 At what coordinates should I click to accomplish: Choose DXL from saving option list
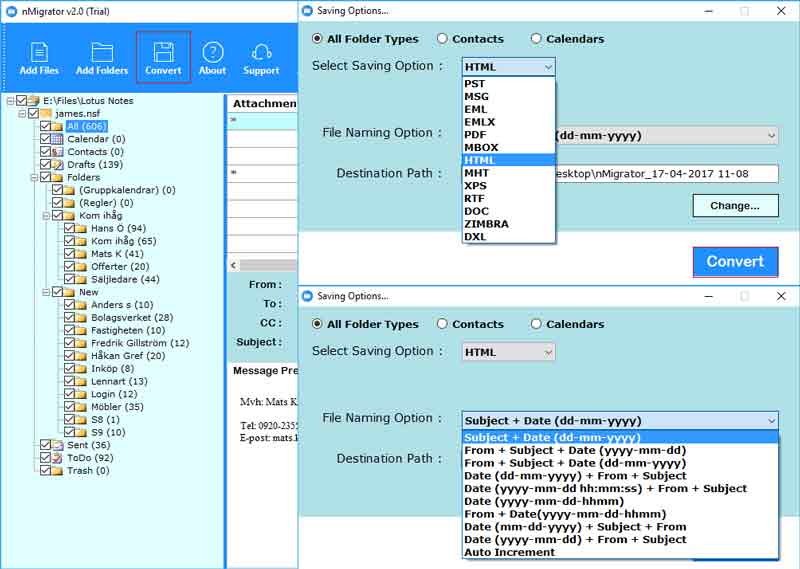pyautogui.click(x=509, y=237)
